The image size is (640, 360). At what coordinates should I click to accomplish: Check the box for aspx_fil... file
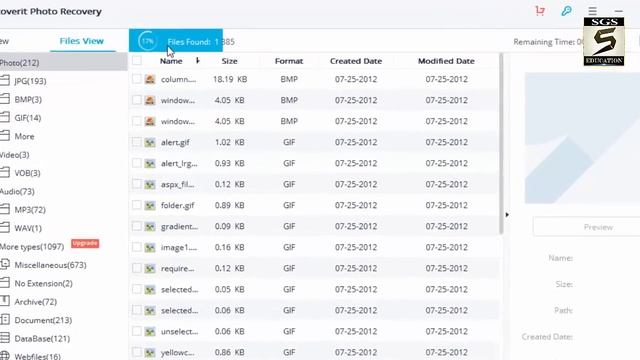pos(137,184)
